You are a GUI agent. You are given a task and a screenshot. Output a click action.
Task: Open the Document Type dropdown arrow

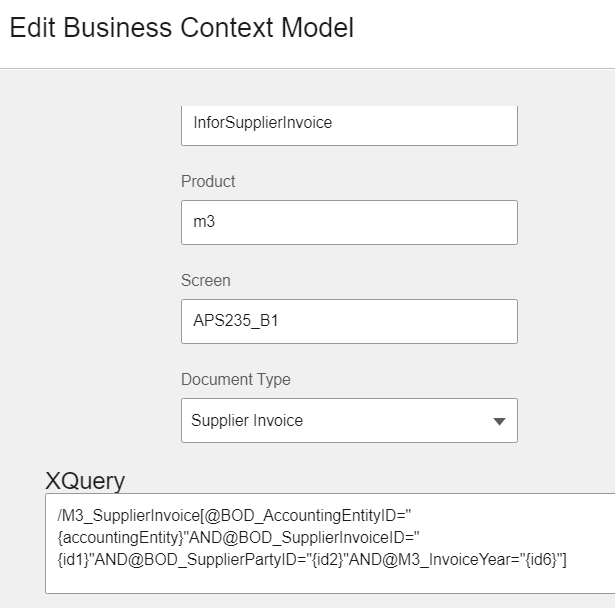pyautogui.click(x=499, y=421)
